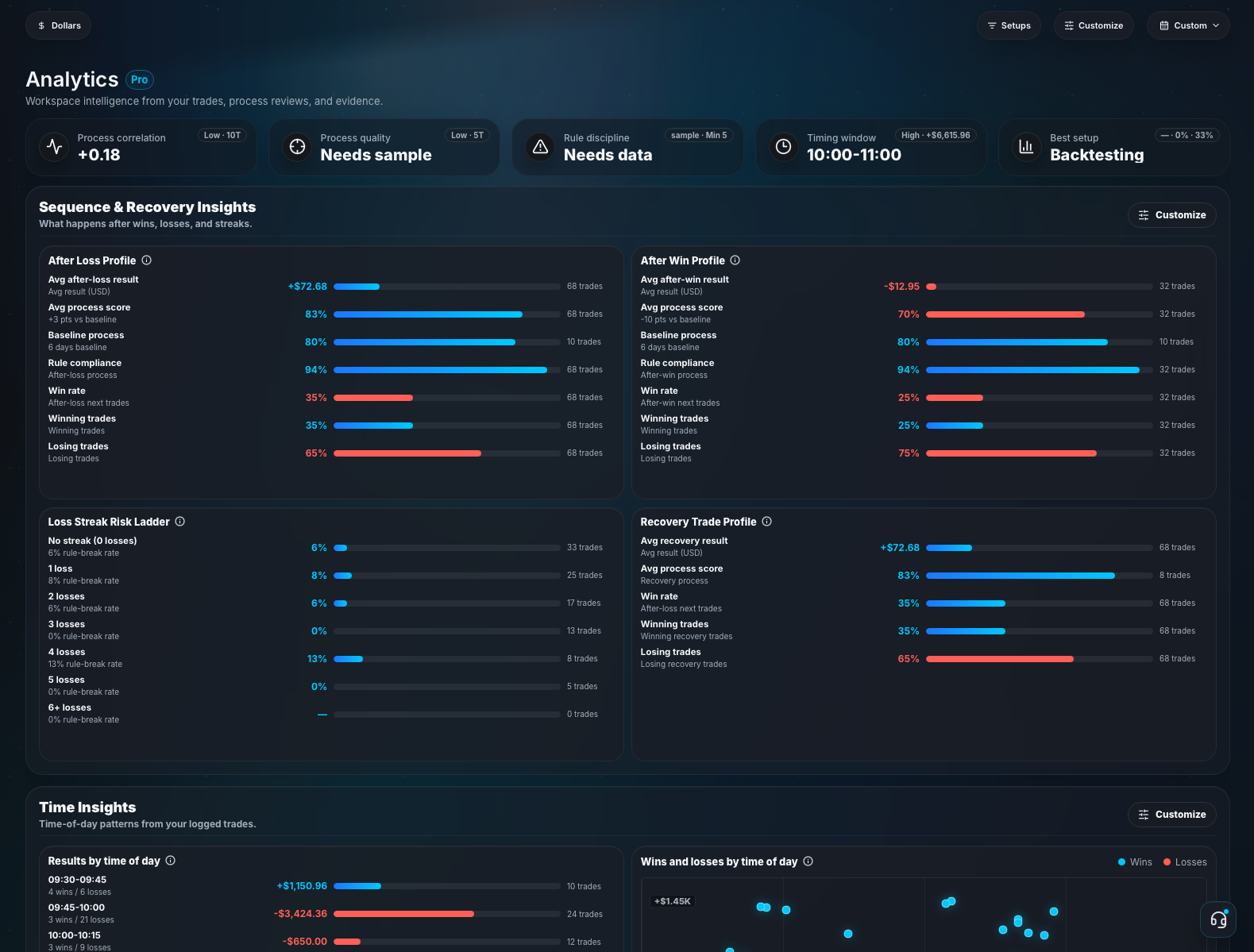Switch the Dollars currency display mode
The width and height of the screenshot is (1254, 952).
pos(59,25)
